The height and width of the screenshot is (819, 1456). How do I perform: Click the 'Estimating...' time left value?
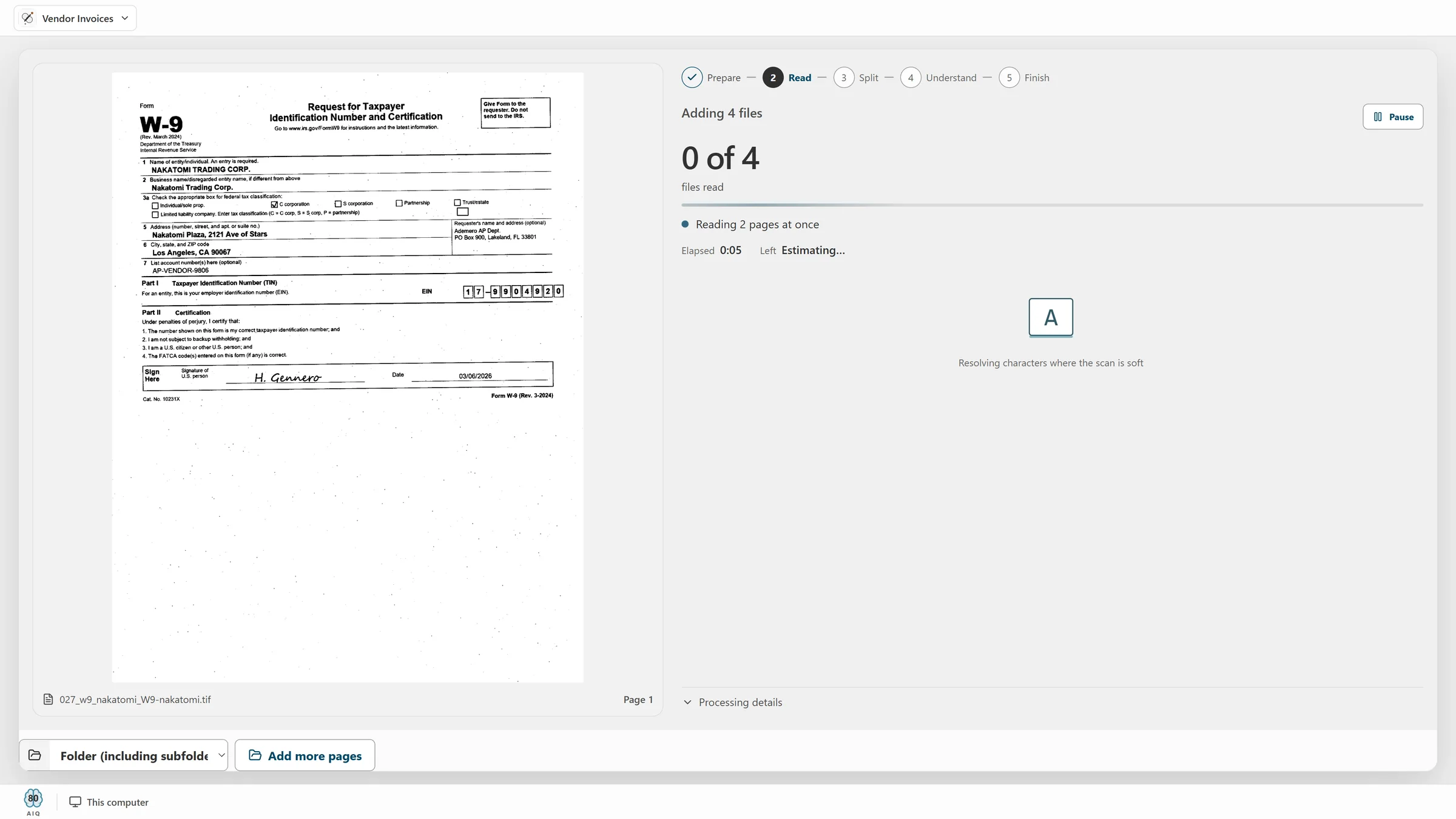coord(813,250)
